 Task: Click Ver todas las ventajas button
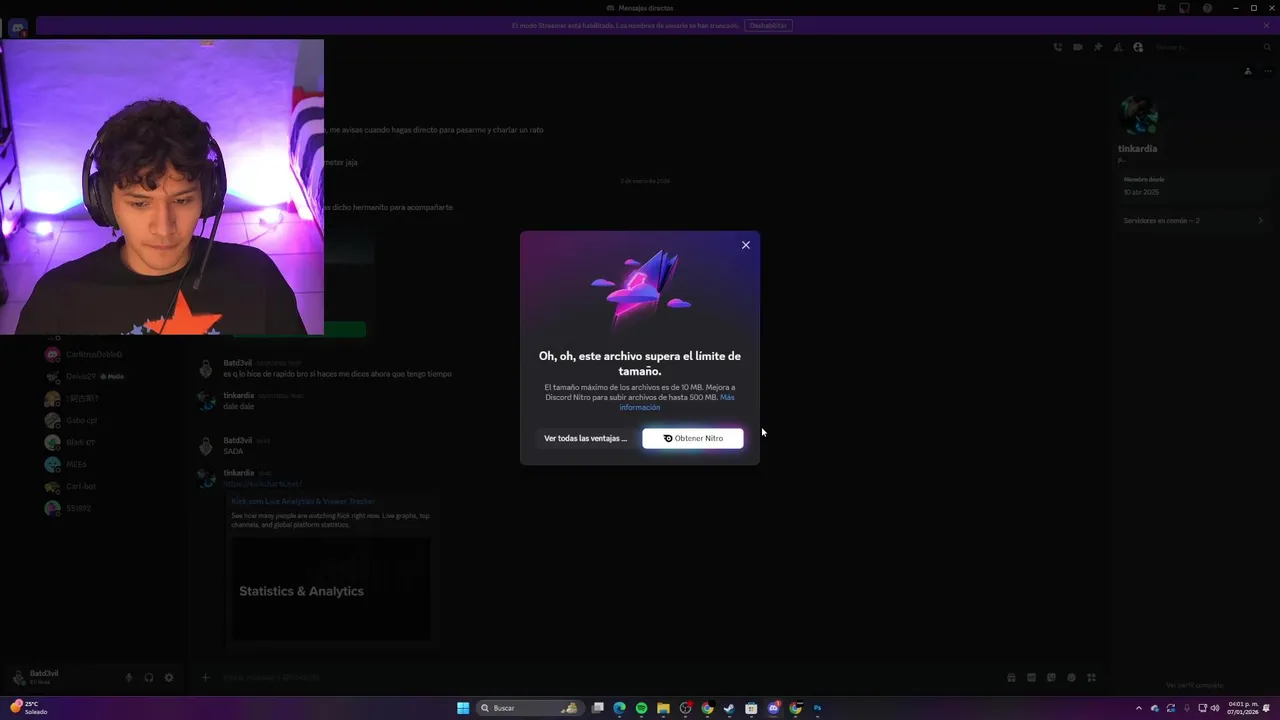[x=585, y=438]
